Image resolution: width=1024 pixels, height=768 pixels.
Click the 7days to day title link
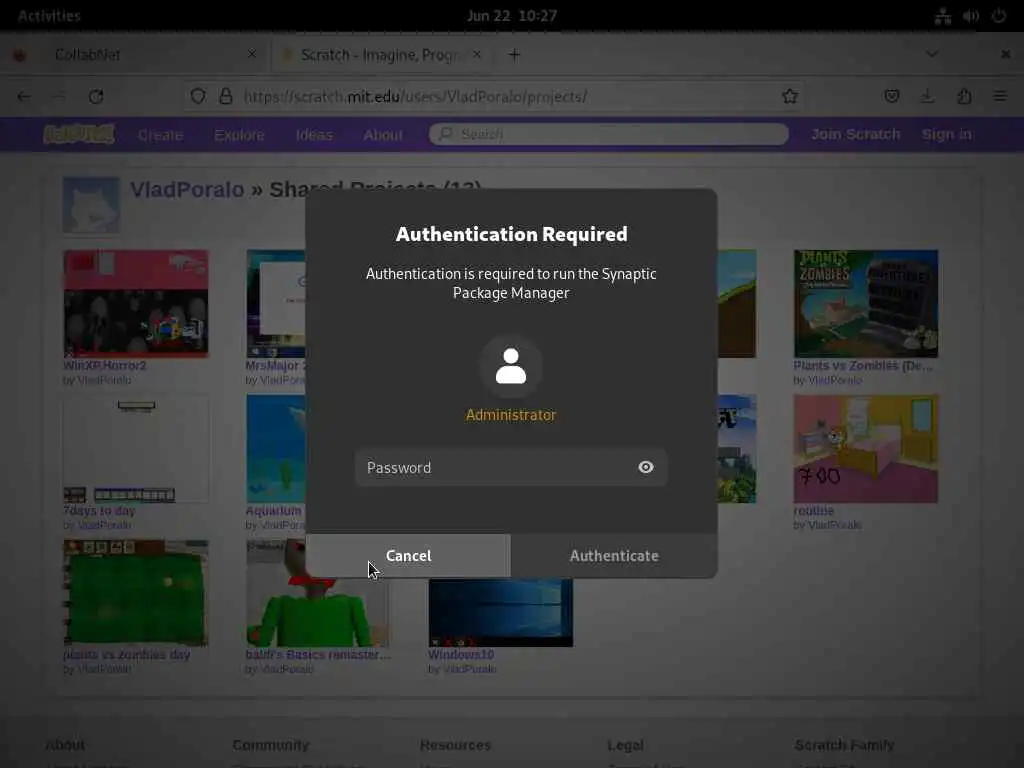point(99,510)
